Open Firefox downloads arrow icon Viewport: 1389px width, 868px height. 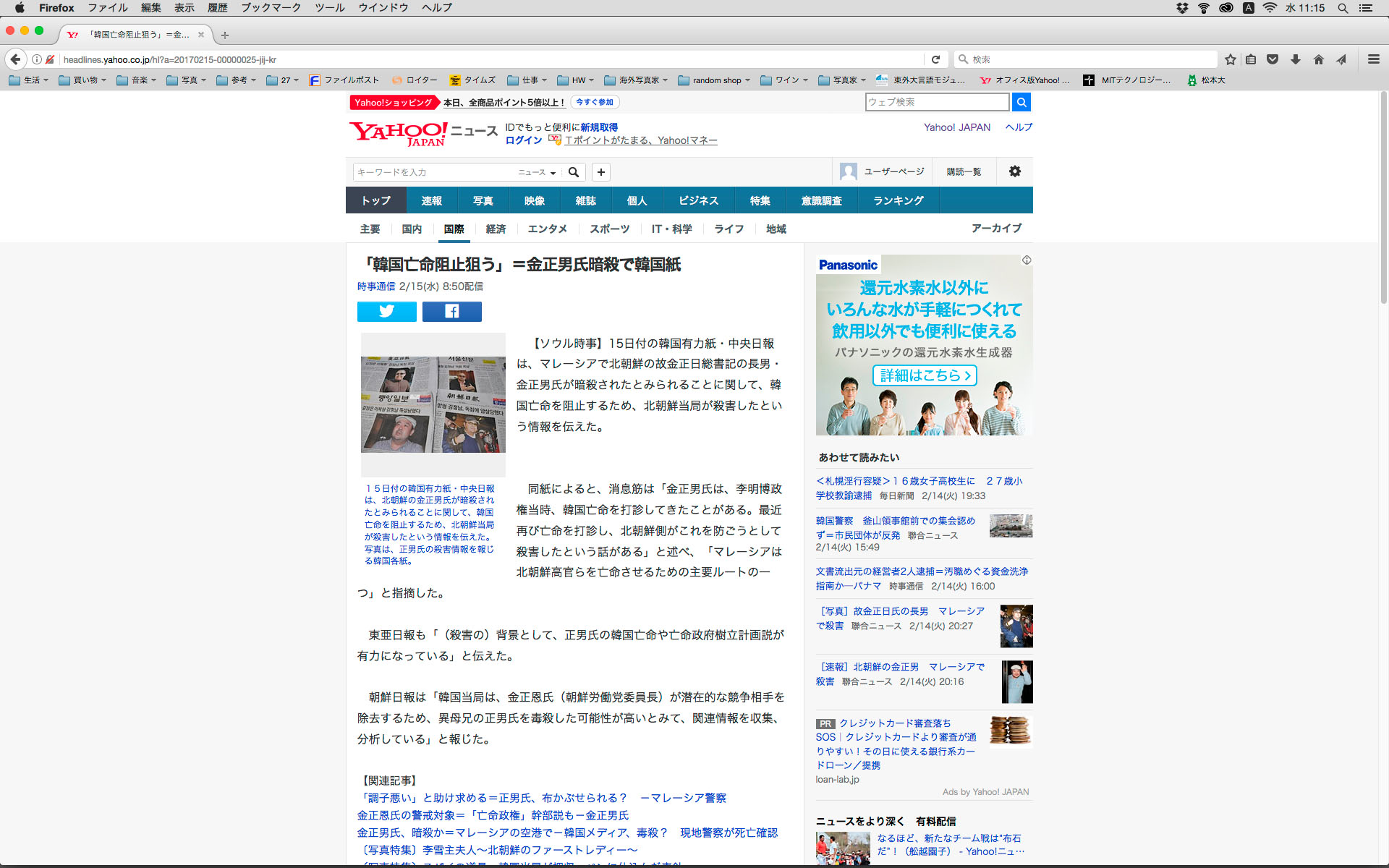pyautogui.click(x=1296, y=59)
